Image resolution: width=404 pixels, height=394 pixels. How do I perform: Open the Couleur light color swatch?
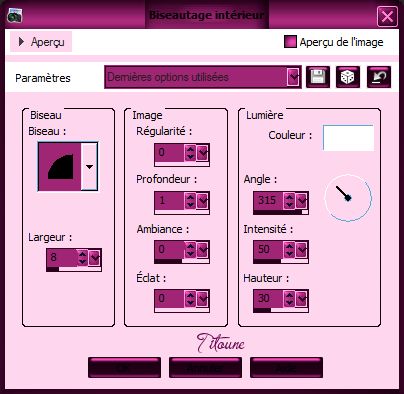[x=348, y=137]
